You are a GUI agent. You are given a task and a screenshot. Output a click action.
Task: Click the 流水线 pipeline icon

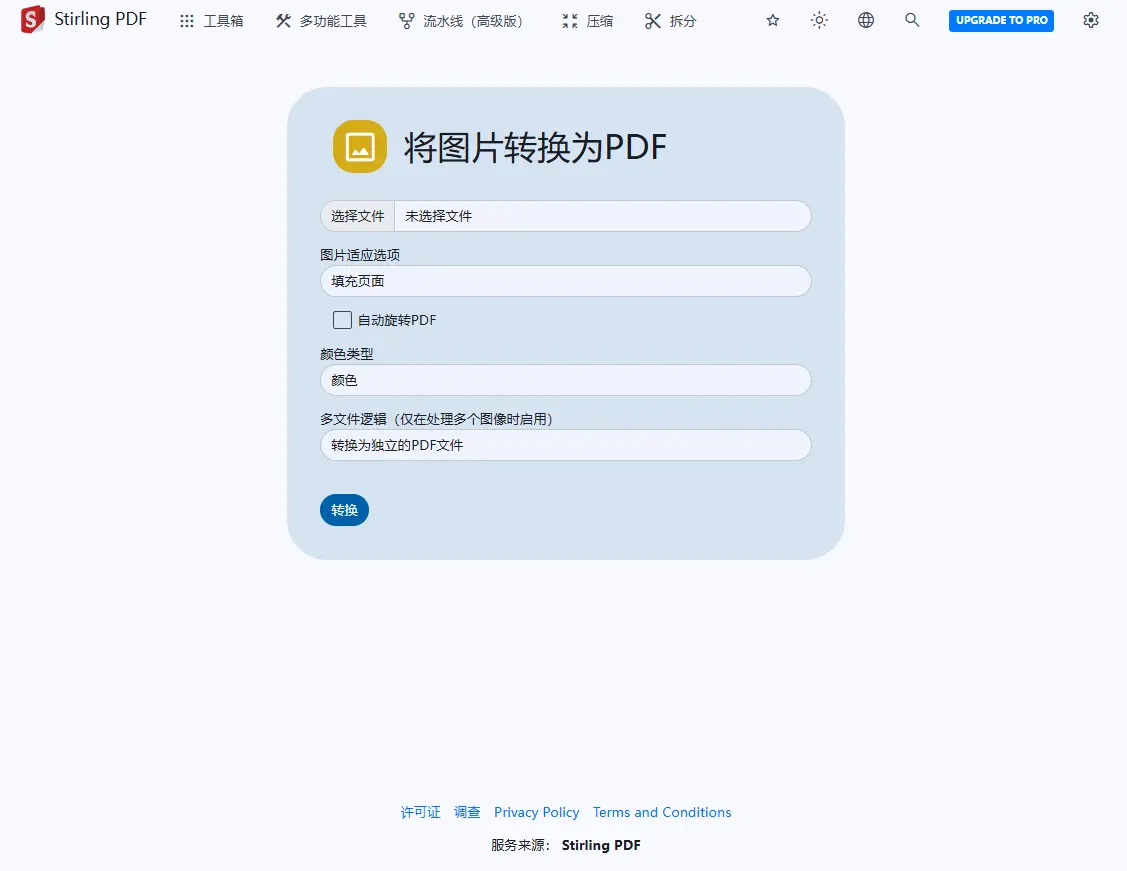click(x=406, y=21)
